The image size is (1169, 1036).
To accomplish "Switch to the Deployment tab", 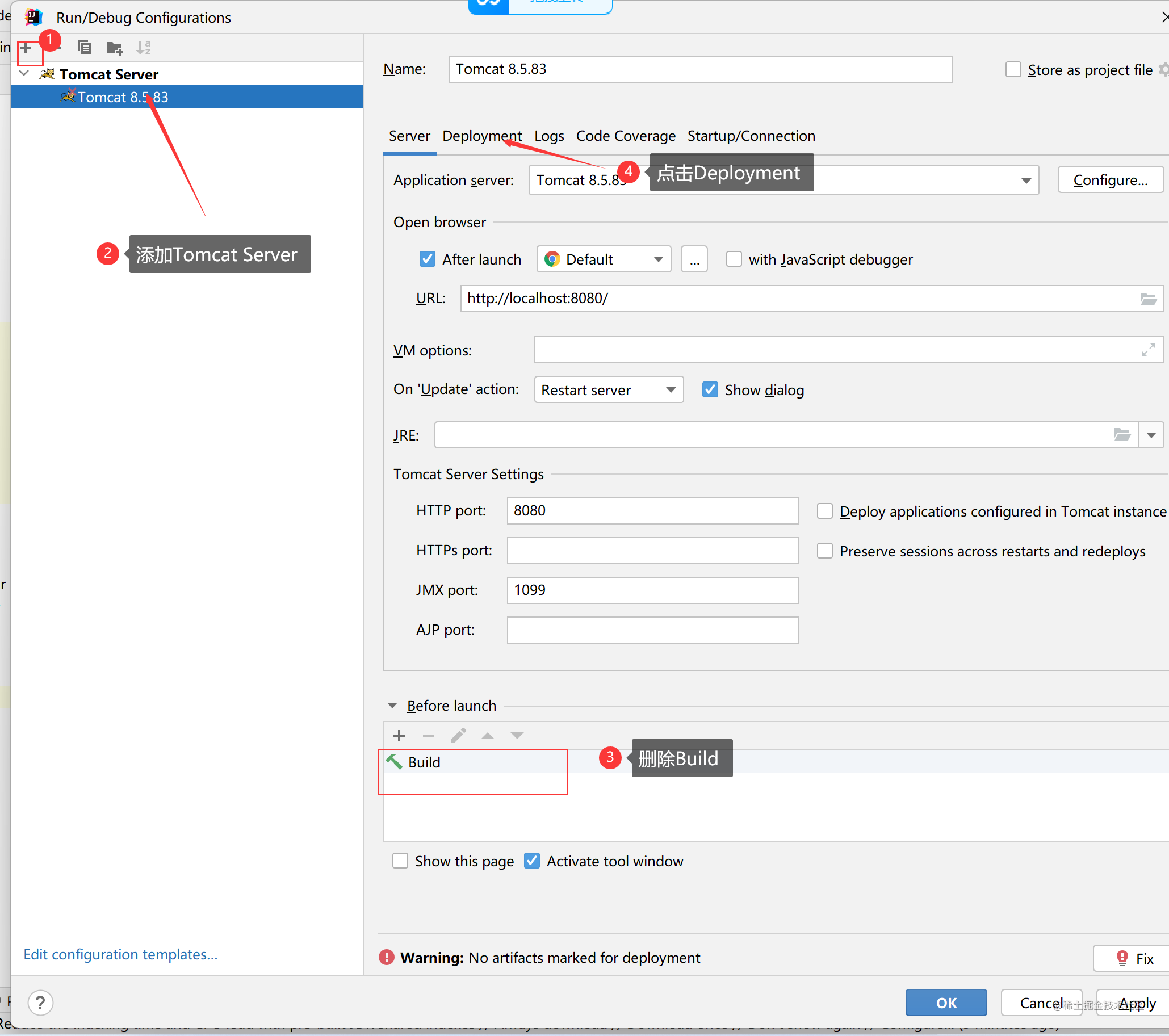I will click(481, 136).
